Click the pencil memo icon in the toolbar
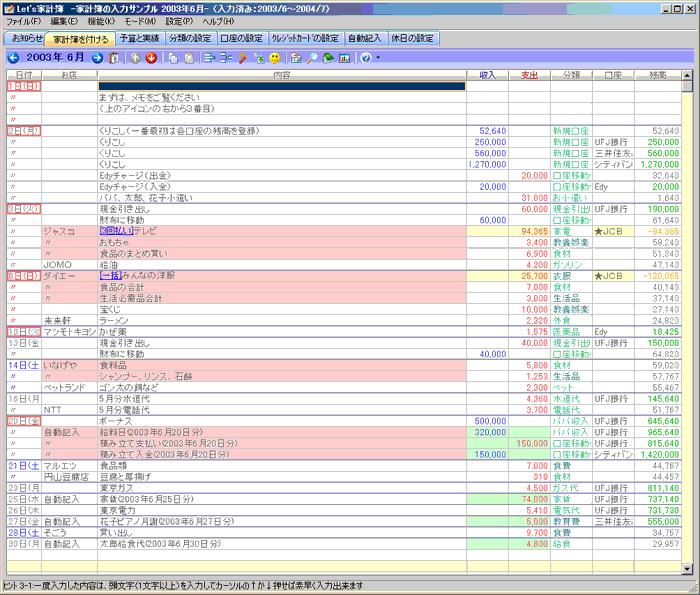Screen dimensions: 700x595 243,58
